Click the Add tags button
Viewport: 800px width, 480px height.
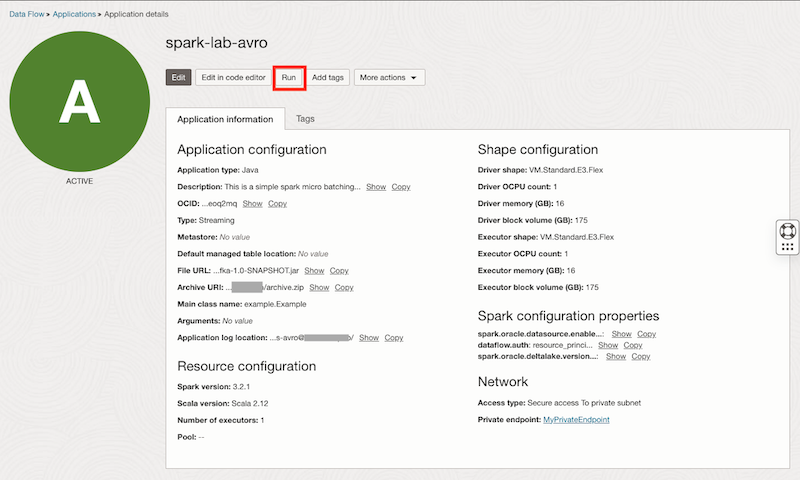328,78
